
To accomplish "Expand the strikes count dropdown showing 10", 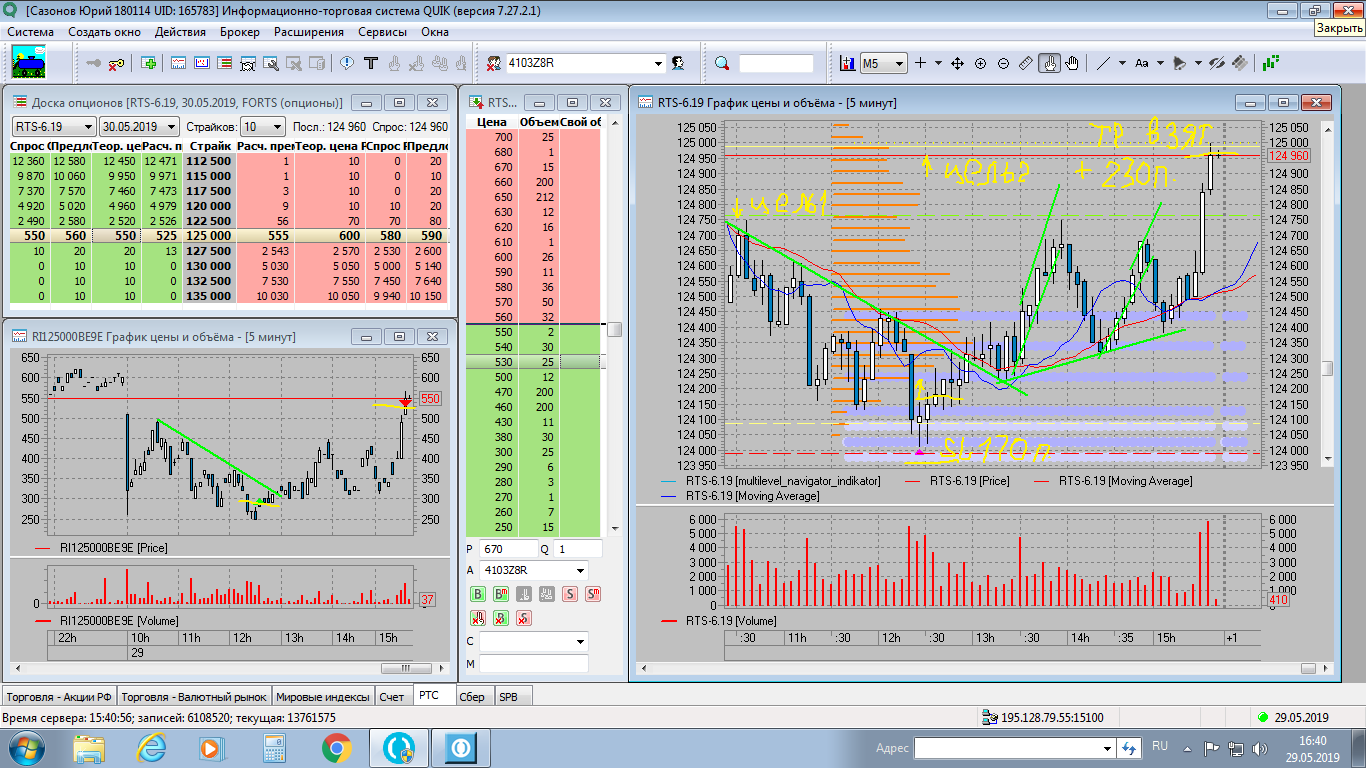I will tap(277, 127).
